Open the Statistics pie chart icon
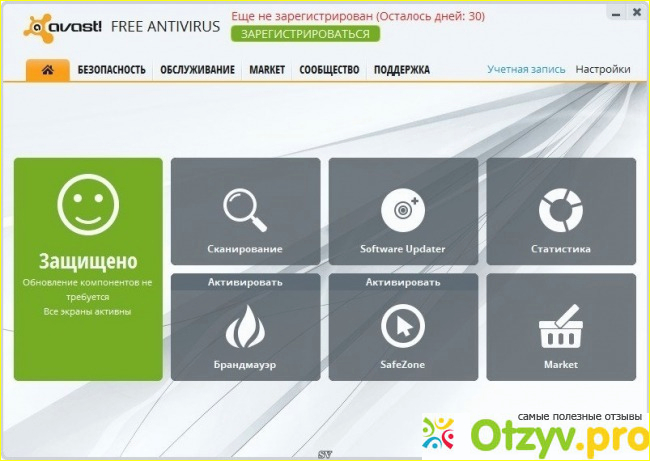Image resolution: width=650 pixels, height=461 pixels. point(560,208)
